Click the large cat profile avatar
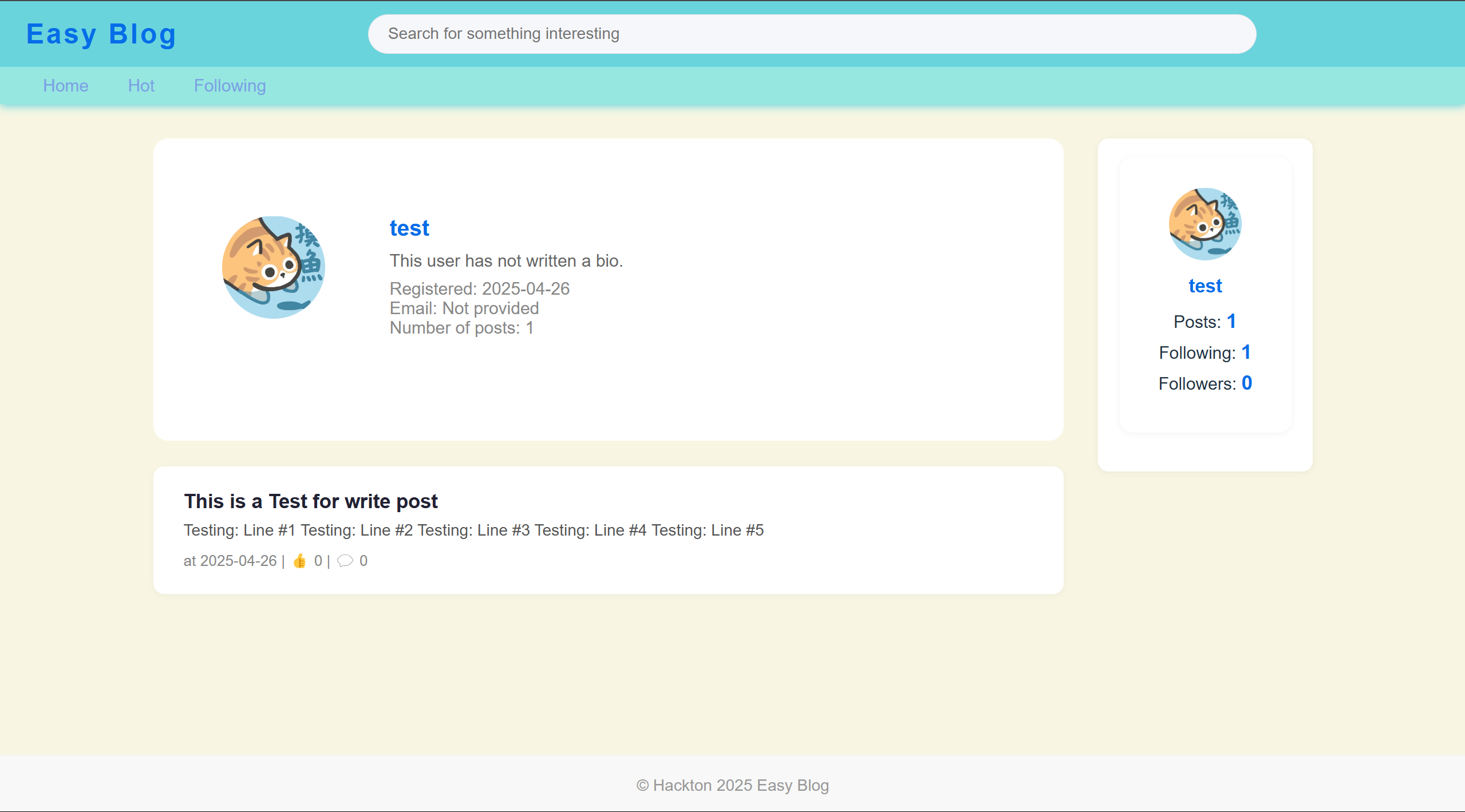The width and height of the screenshot is (1465, 812). point(274,267)
